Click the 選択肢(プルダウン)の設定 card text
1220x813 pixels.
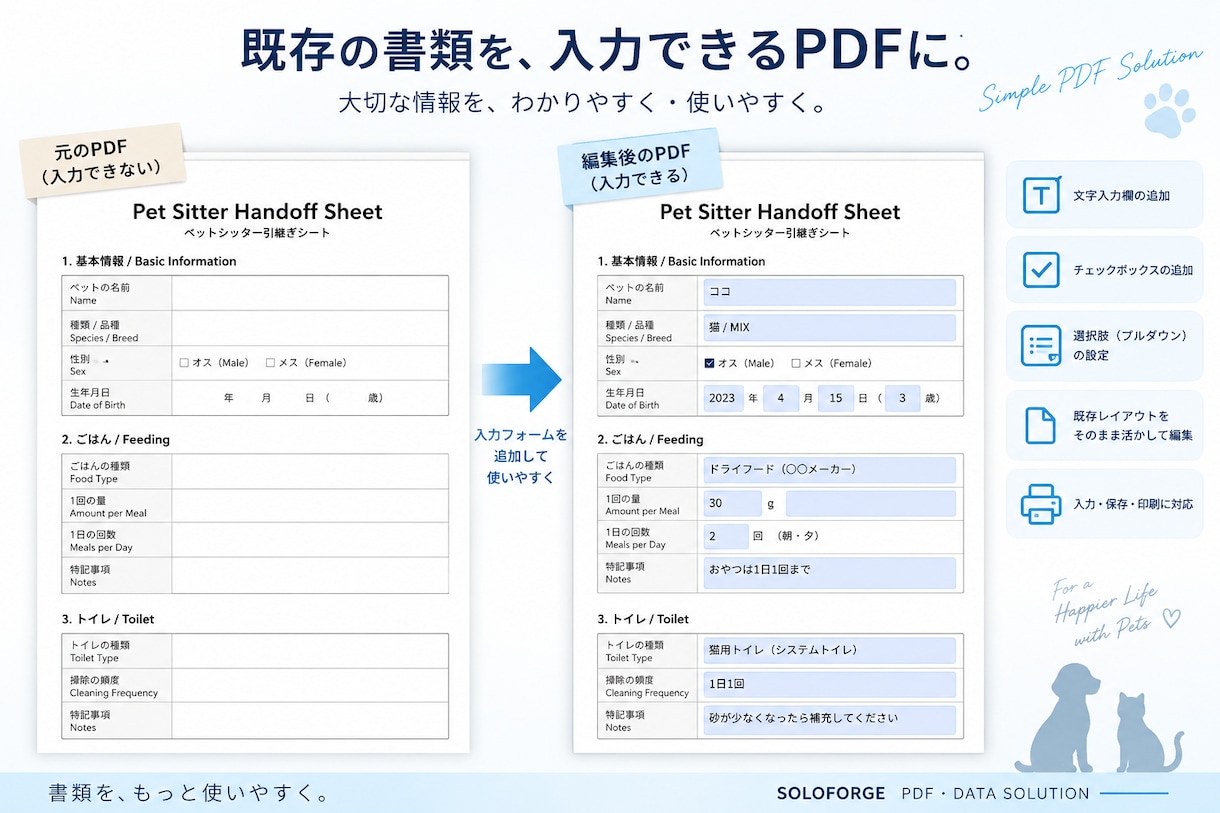click(x=1130, y=346)
